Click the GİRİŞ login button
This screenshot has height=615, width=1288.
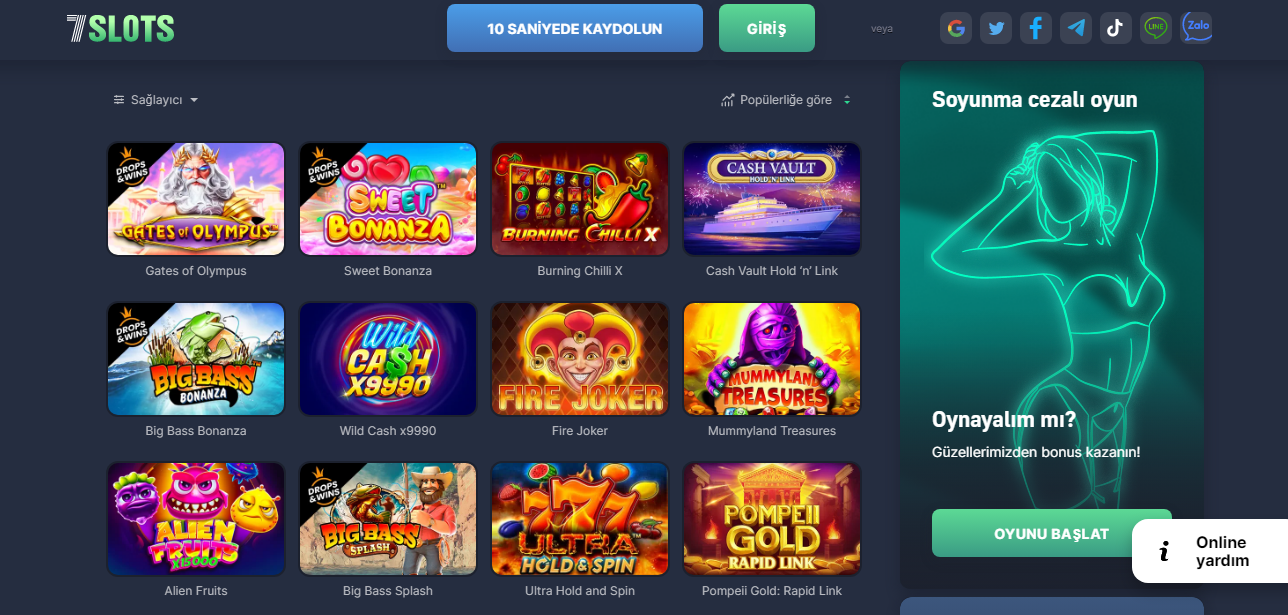[767, 28]
